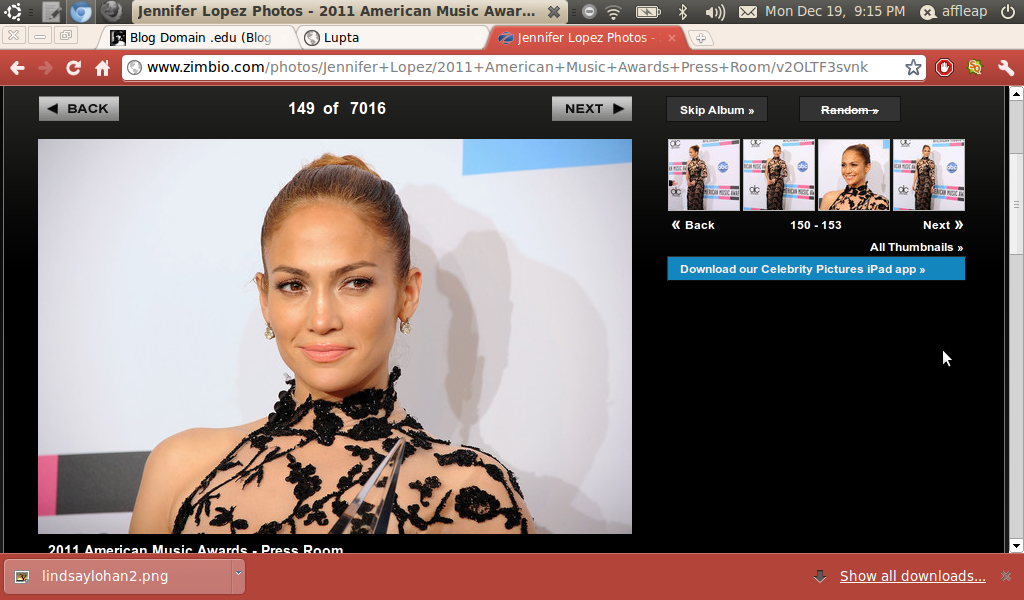1024x600 pixels.
Task: Open the sound volume indicator
Action: (715, 11)
